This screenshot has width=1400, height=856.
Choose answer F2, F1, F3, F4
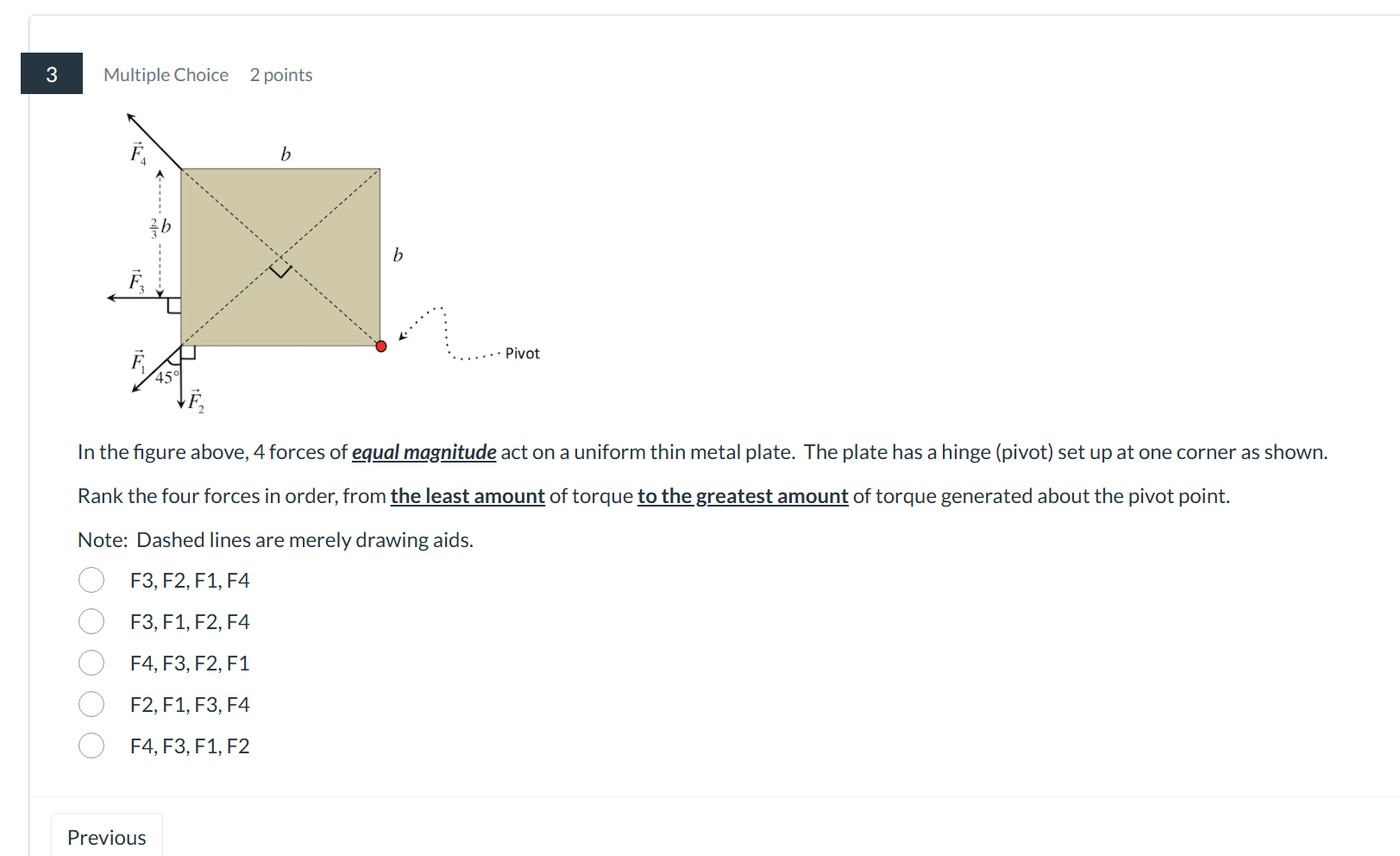point(91,704)
